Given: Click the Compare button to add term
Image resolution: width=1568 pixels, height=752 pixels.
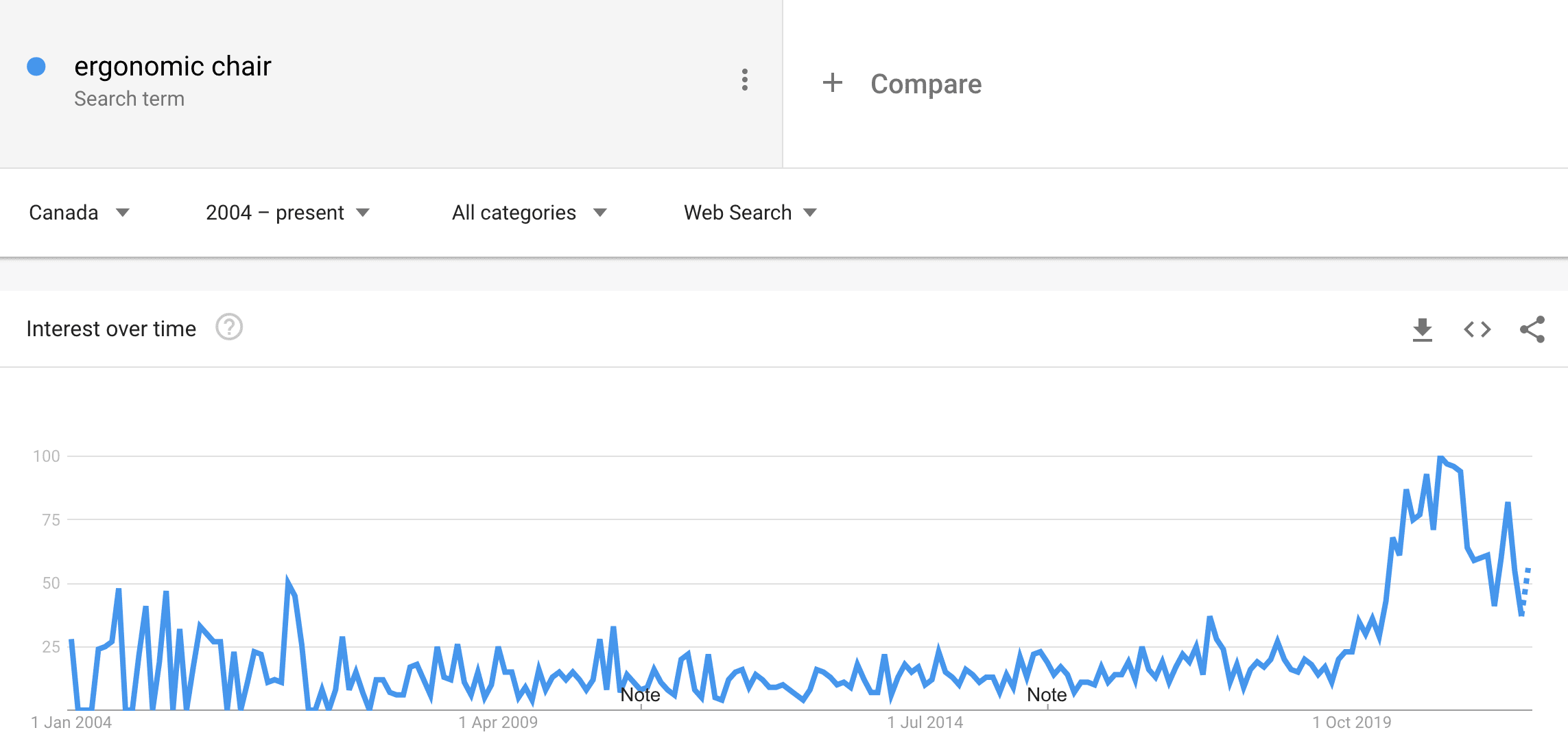Looking at the screenshot, I should (925, 84).
